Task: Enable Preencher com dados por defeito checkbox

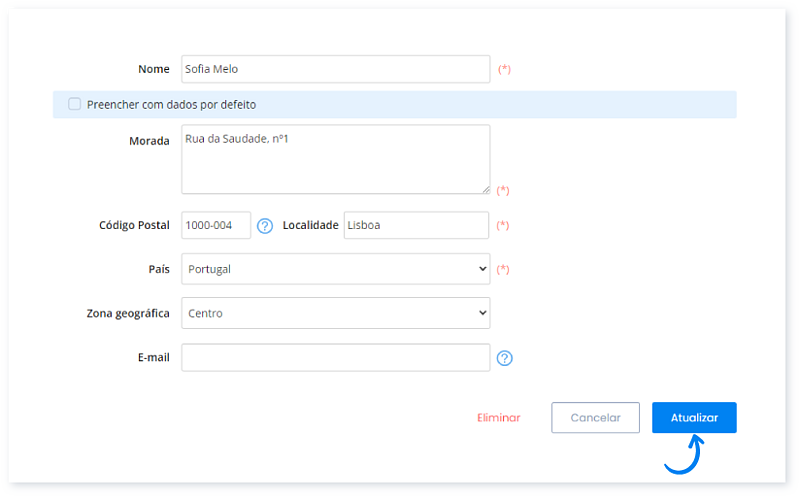Action: [x=75, y=104]
